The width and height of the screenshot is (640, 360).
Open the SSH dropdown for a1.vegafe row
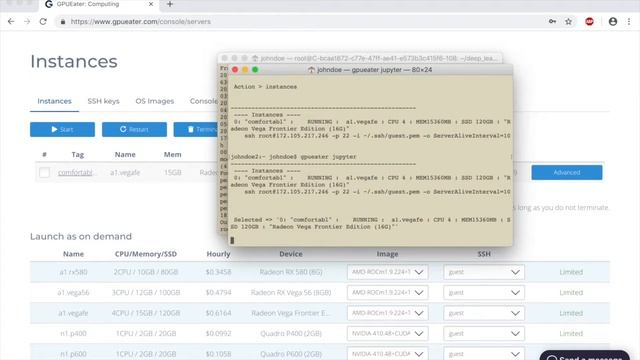pos(484,313)
